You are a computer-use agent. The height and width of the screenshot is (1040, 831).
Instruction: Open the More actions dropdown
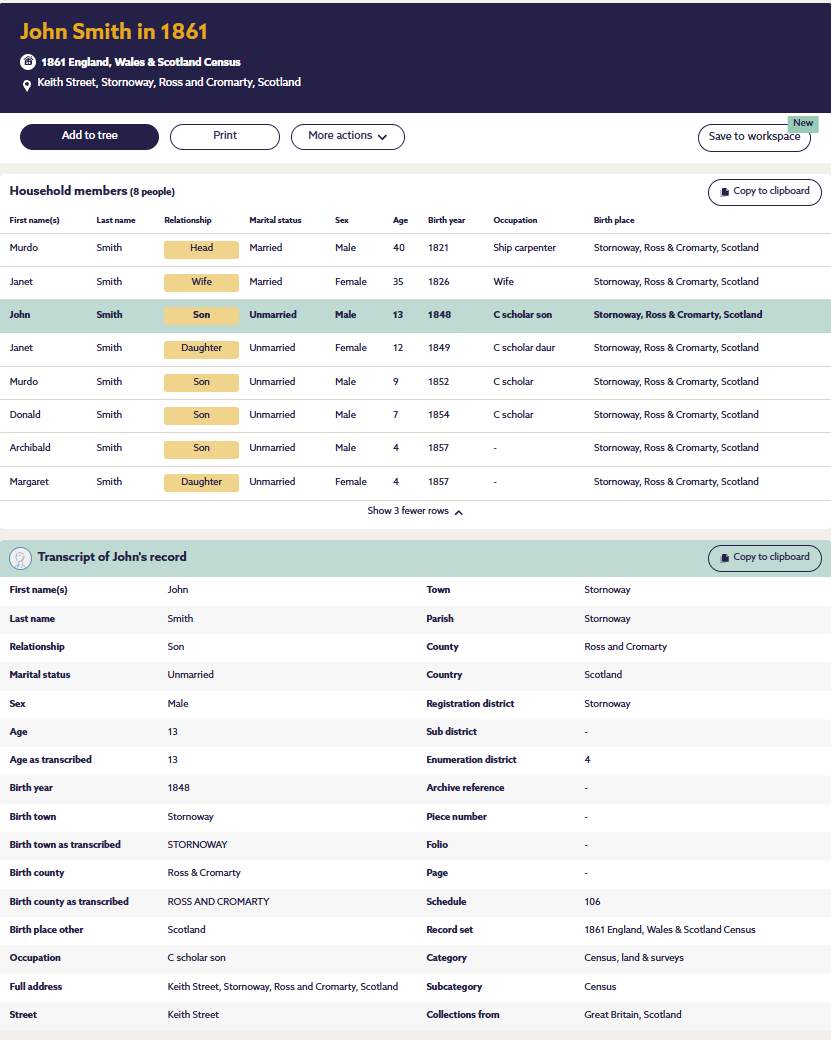point(348,137)
